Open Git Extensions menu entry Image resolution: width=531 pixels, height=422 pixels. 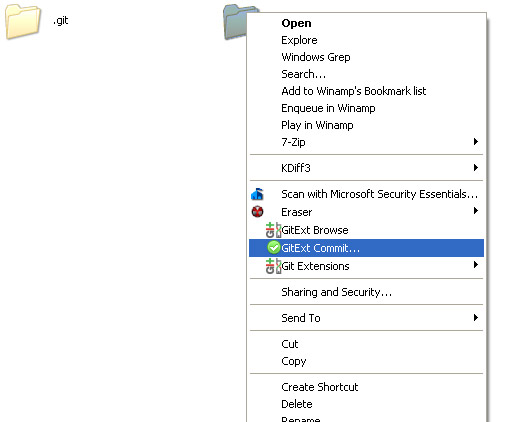click(366, 266)
